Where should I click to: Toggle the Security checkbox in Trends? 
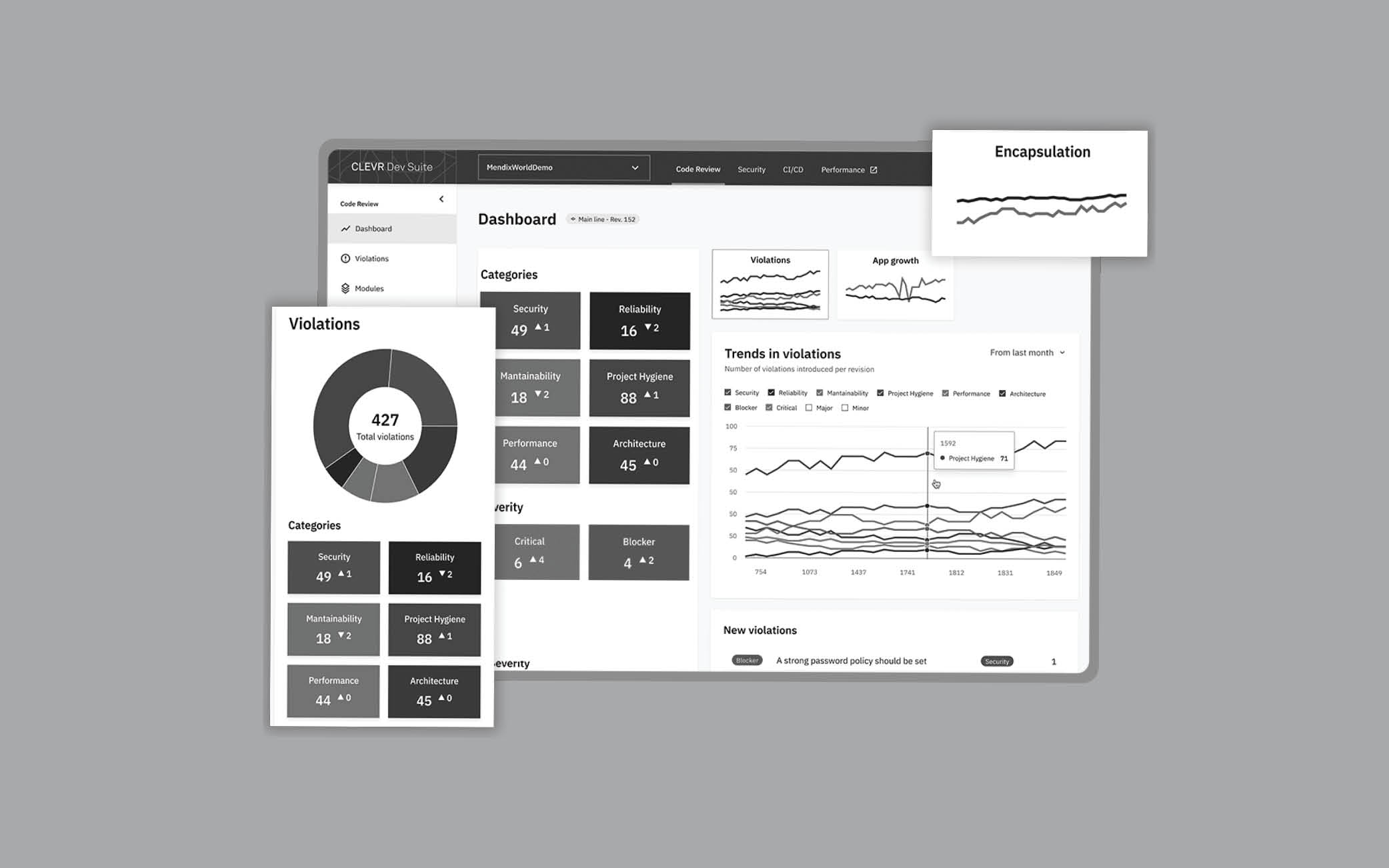tap(727, 393)
